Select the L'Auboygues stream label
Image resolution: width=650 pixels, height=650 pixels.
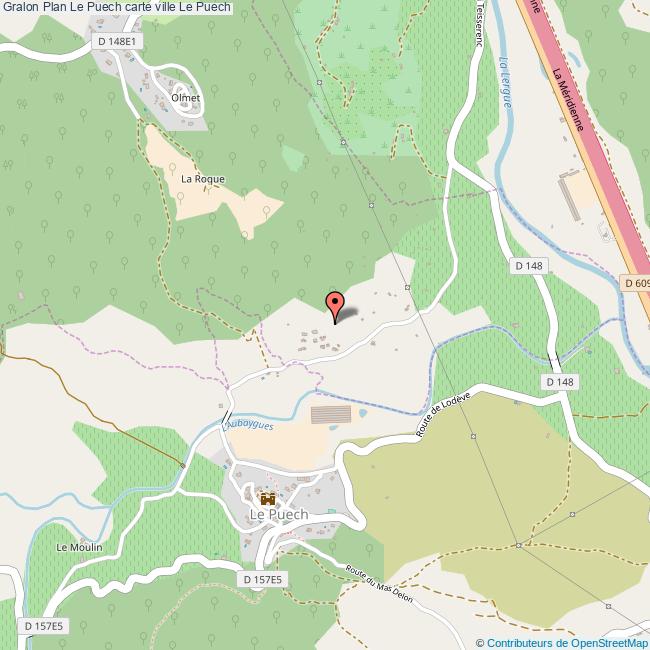point(248,425)
